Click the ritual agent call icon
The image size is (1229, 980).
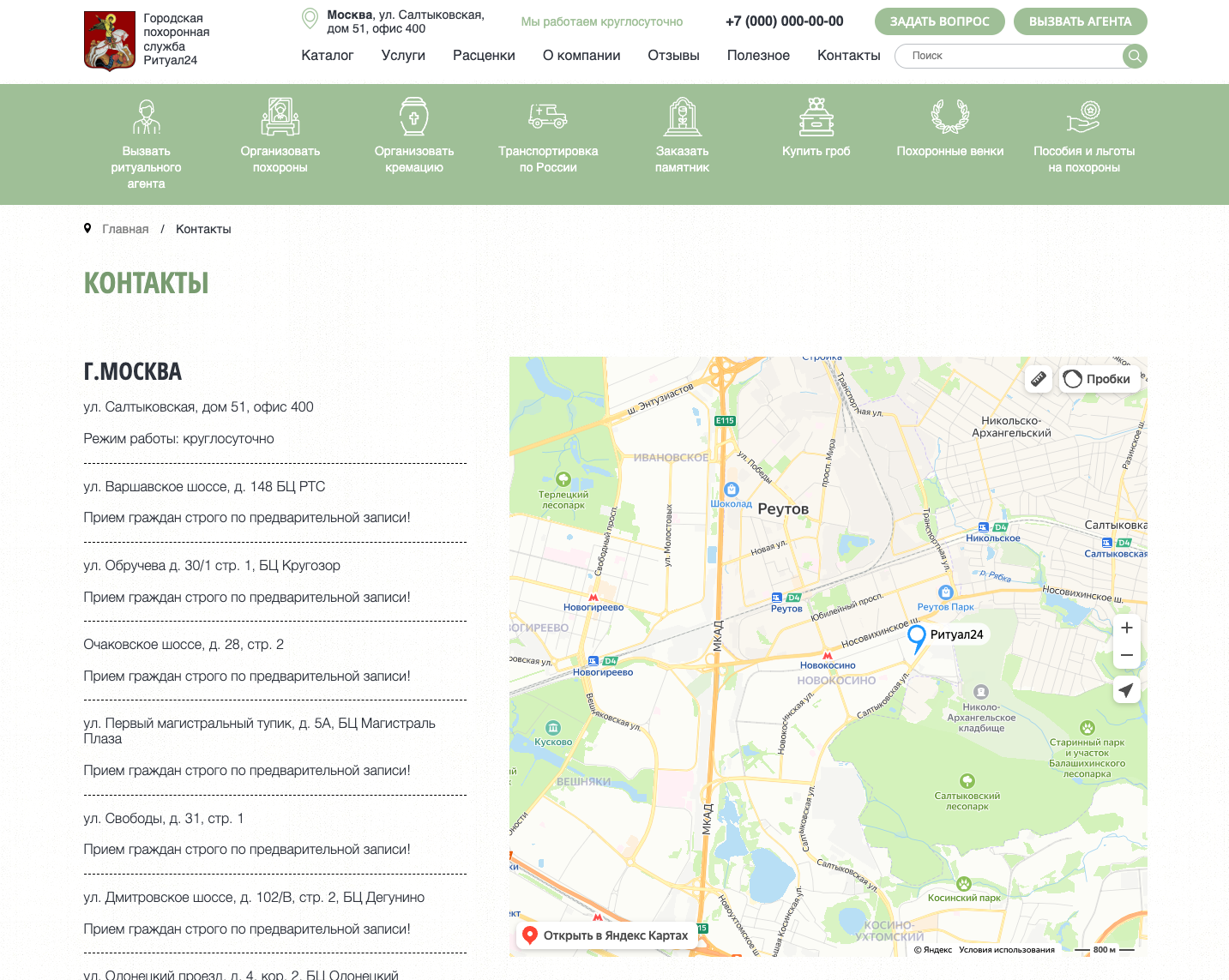tap(146, 117)
